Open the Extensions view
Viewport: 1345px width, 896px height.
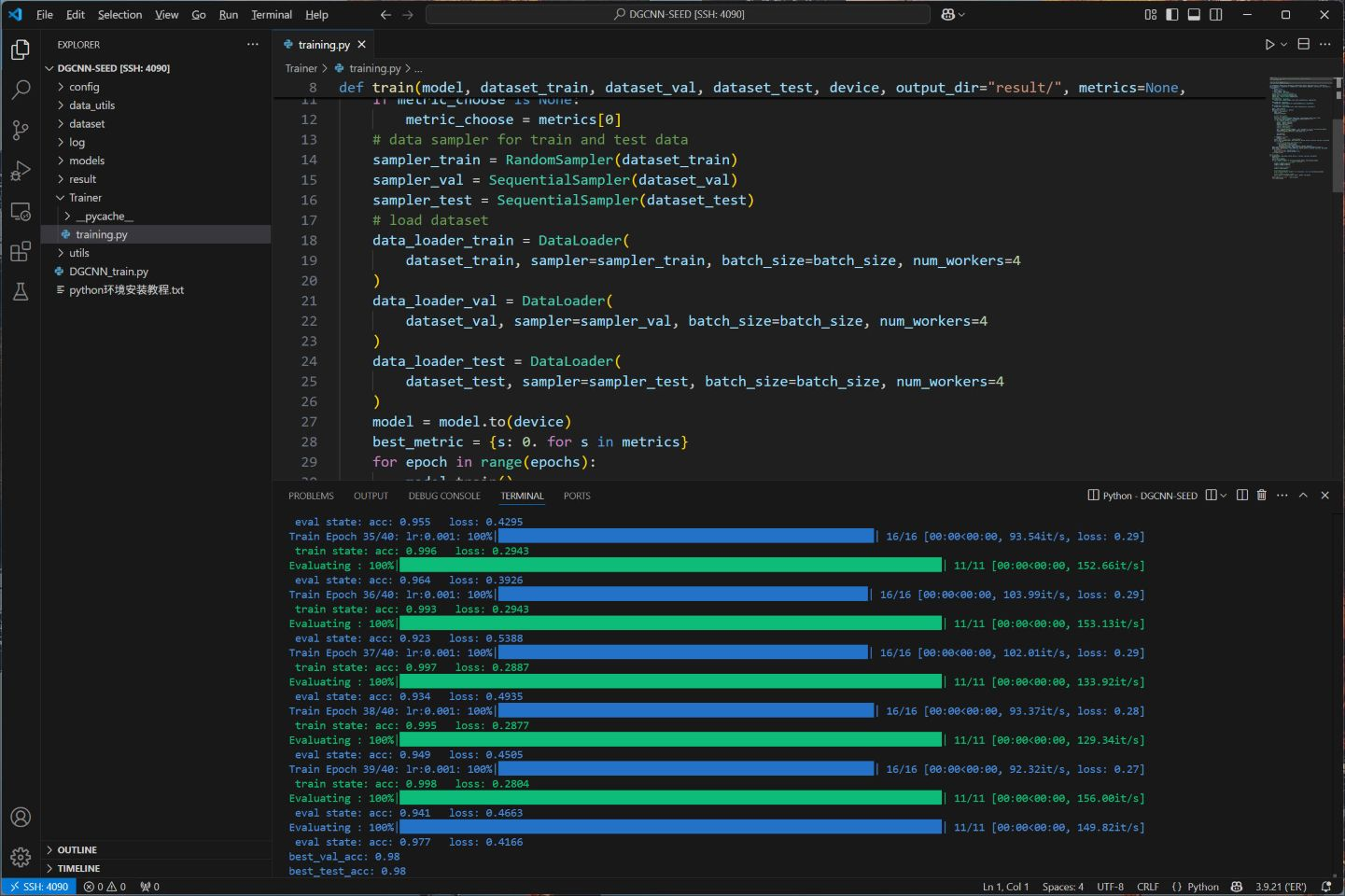coord(21,252)
